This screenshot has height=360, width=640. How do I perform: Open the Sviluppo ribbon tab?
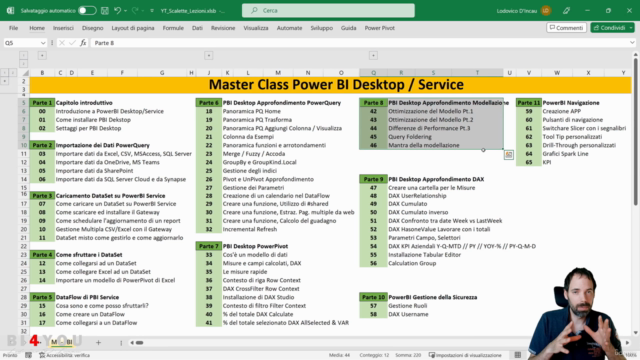click(322, 28)
